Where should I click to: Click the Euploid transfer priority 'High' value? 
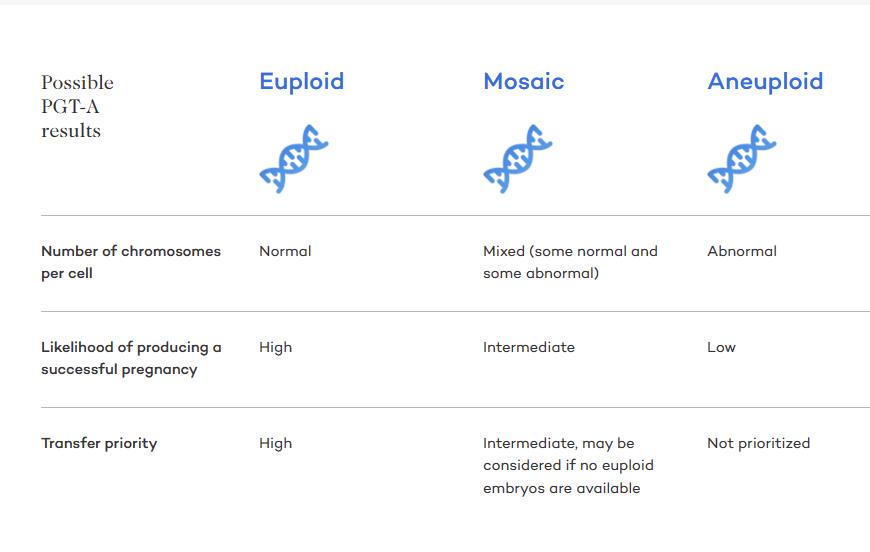tap(275, 443)
